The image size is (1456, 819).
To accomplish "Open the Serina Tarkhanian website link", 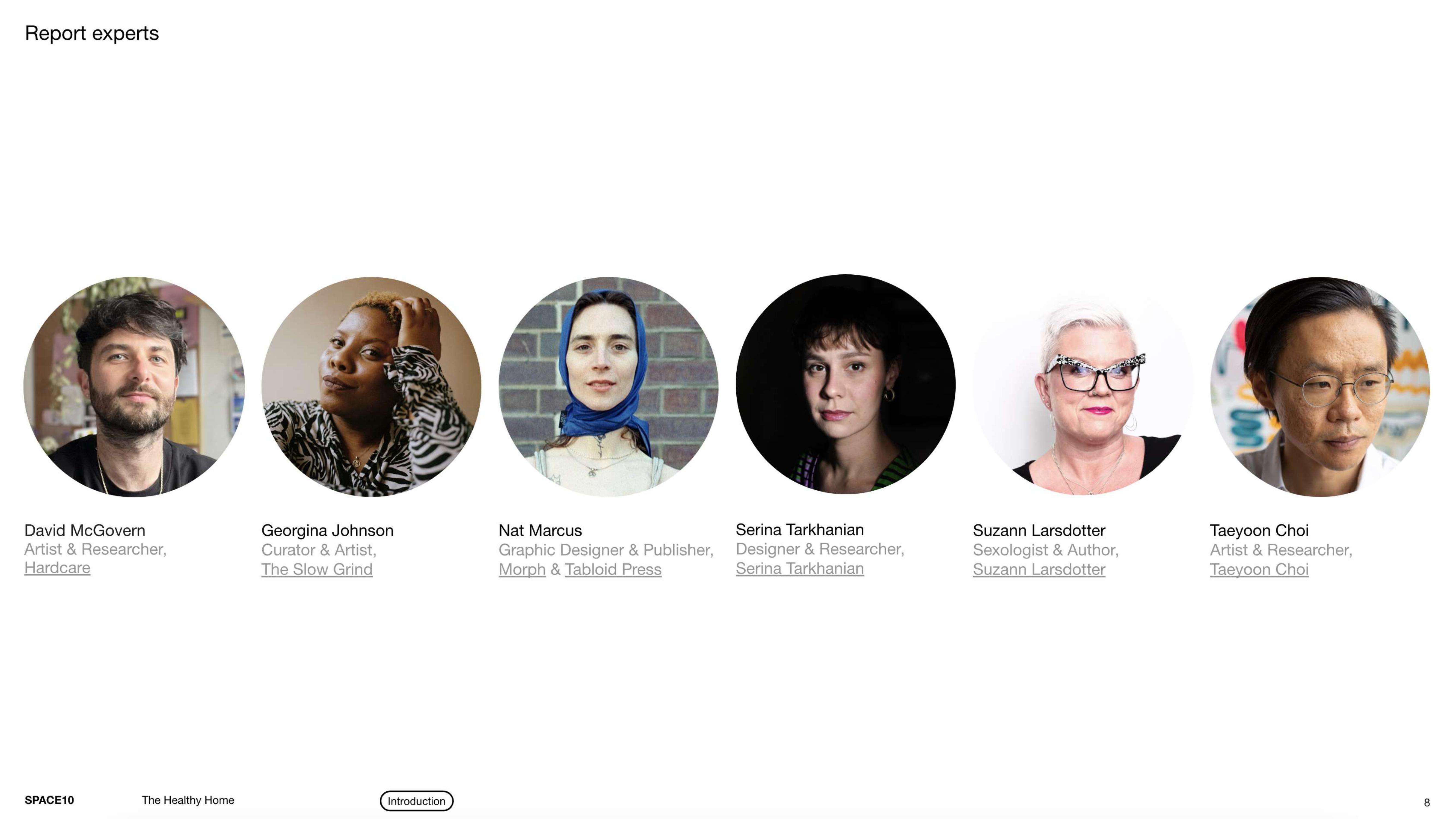I will (x=799, y=568).
